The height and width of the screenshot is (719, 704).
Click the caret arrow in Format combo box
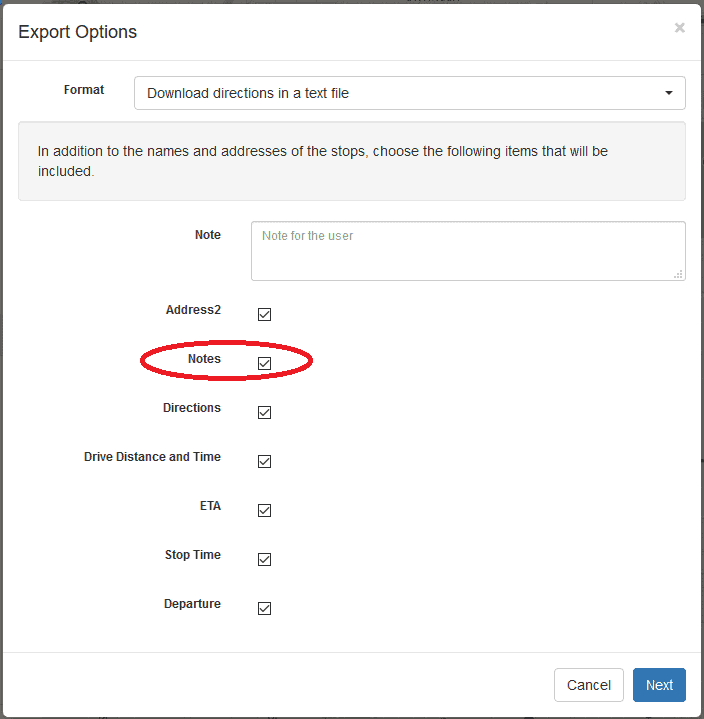click(x=669, y=93)
